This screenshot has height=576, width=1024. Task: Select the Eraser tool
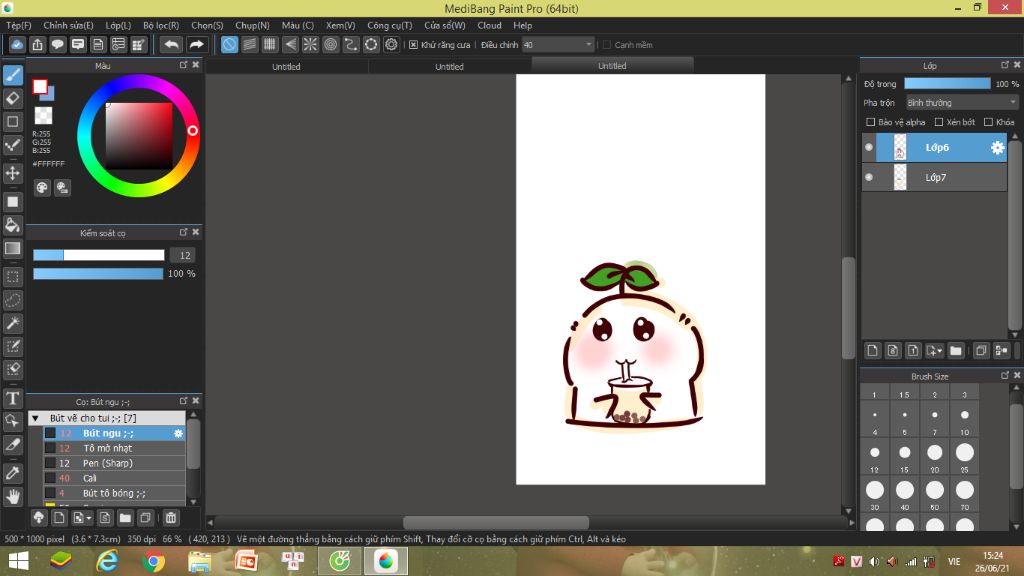pos(13,99)
